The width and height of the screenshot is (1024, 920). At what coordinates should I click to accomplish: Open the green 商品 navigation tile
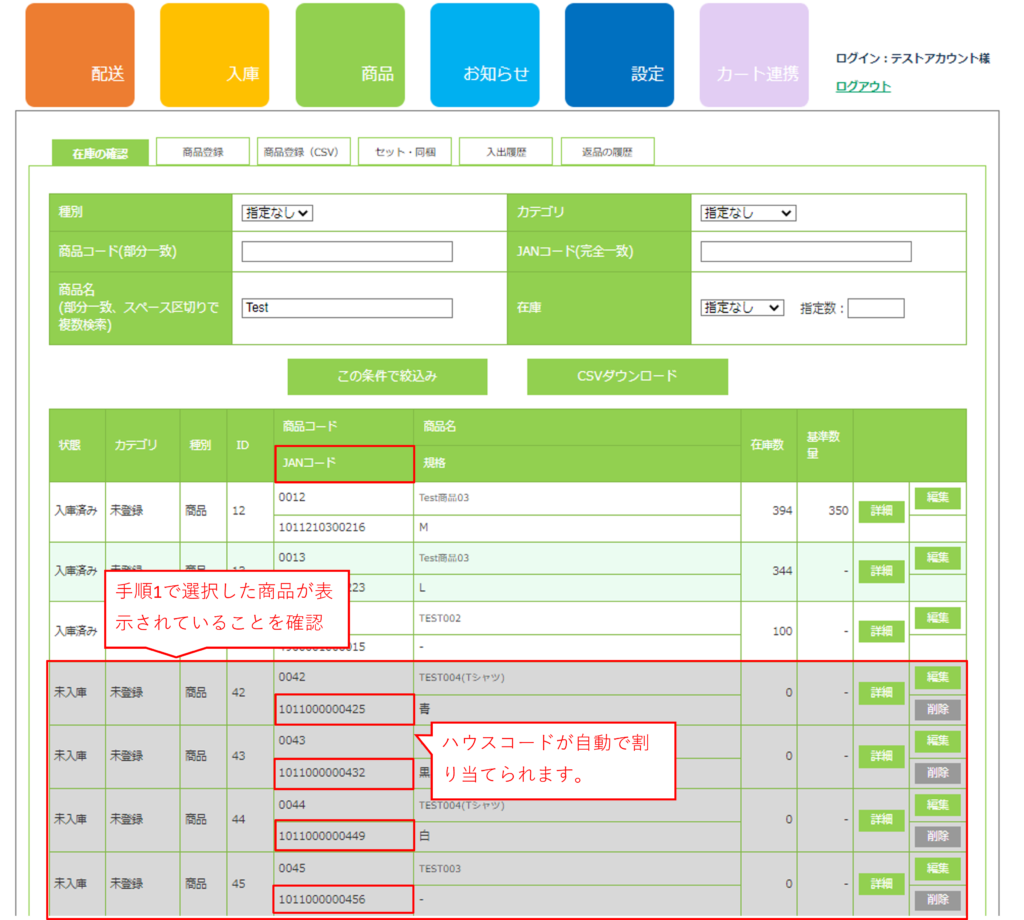click(350, 55)
